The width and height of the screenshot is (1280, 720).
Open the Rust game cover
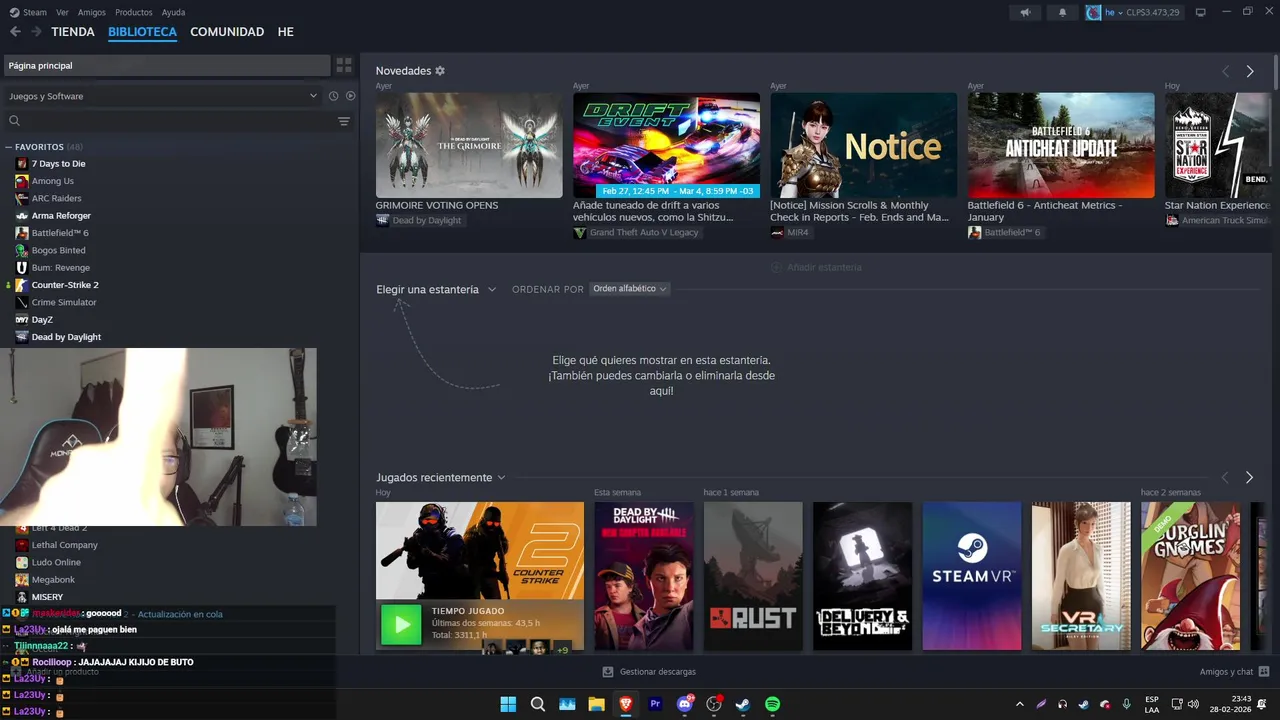(753, 576)
